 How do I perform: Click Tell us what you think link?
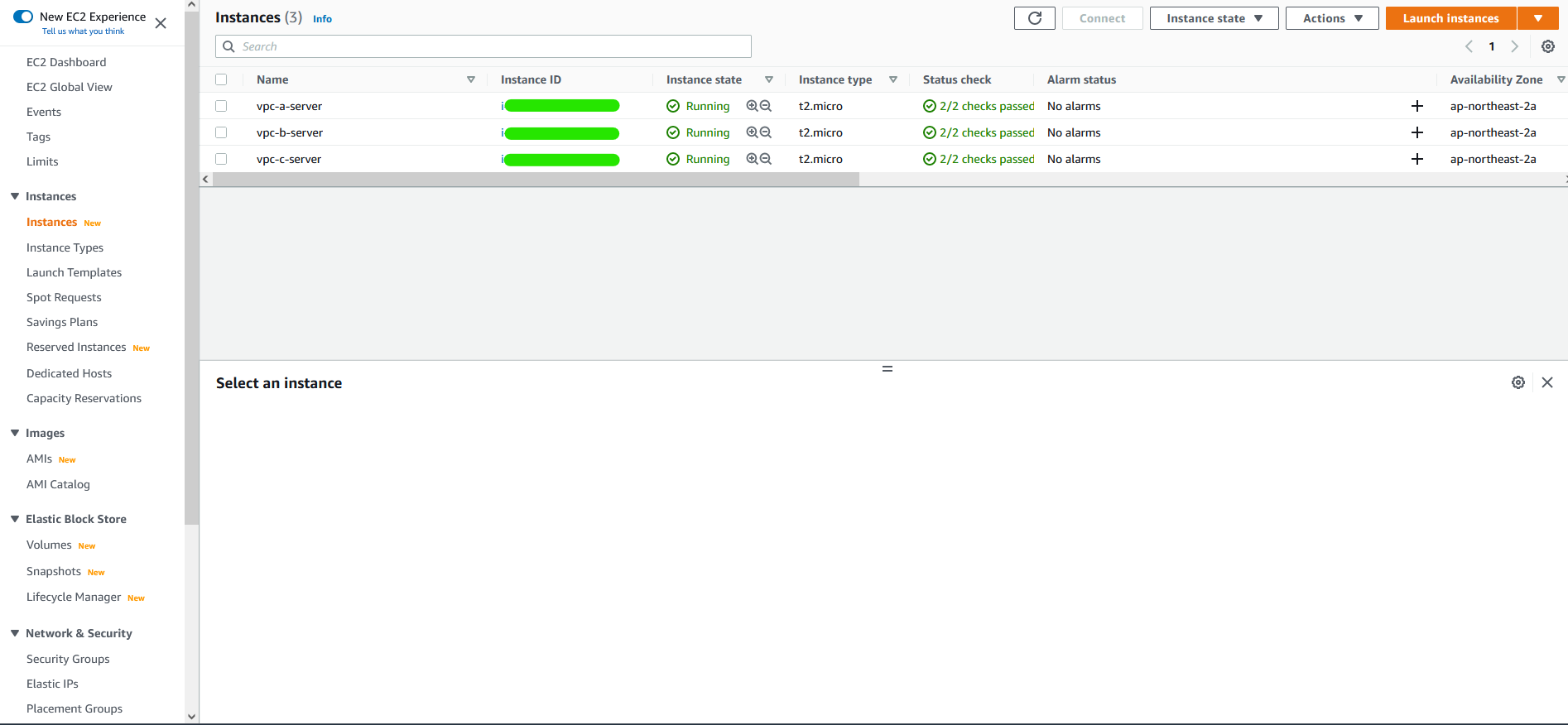pyautogui.click(x=83, y=31)
